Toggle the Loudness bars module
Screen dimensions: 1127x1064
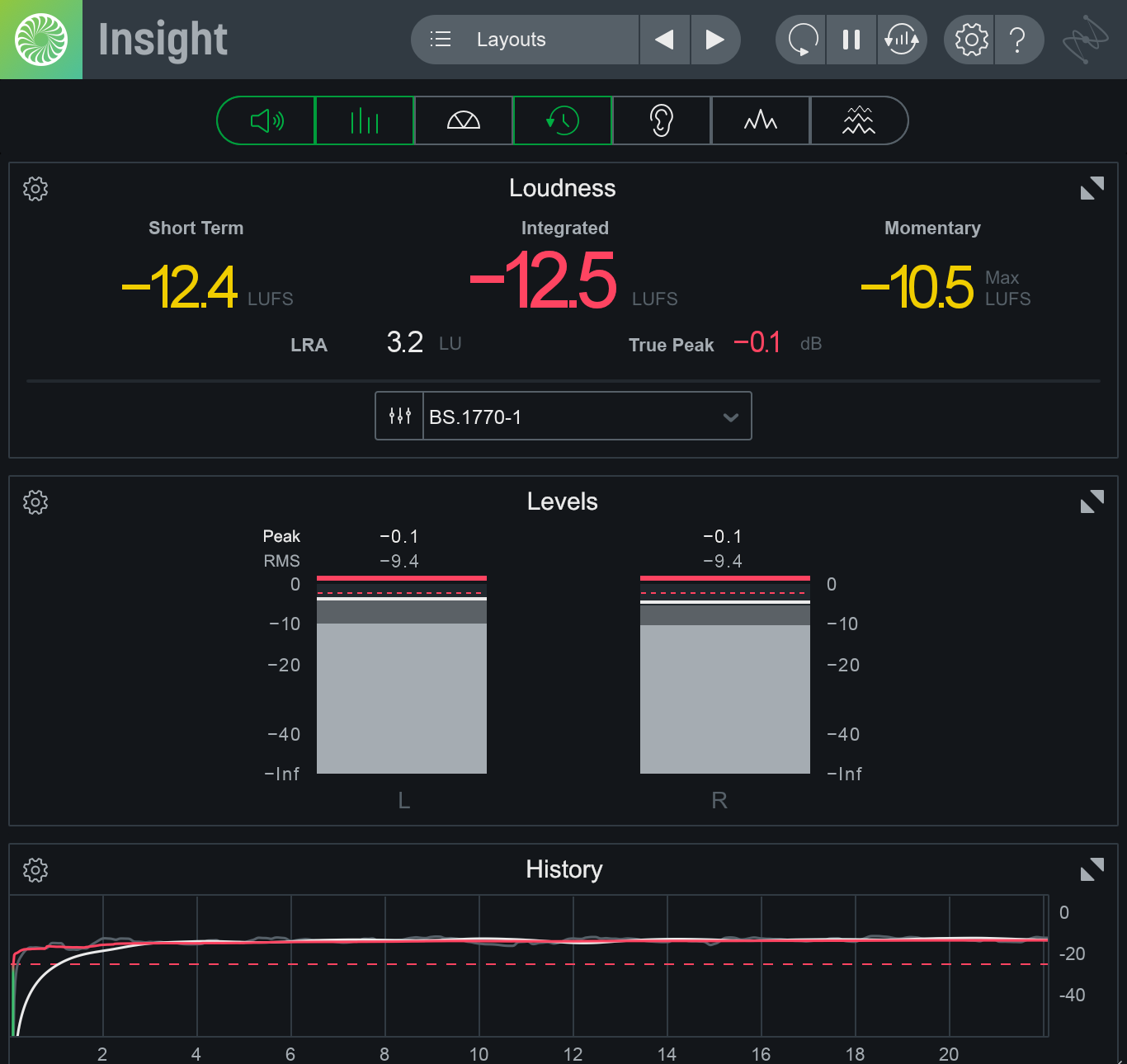coord(365,120)
